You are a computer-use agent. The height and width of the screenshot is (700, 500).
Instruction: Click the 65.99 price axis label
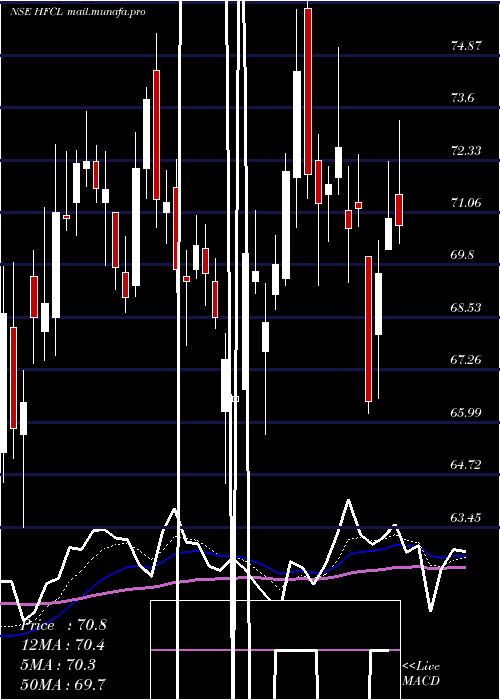[x=466, y=412]
